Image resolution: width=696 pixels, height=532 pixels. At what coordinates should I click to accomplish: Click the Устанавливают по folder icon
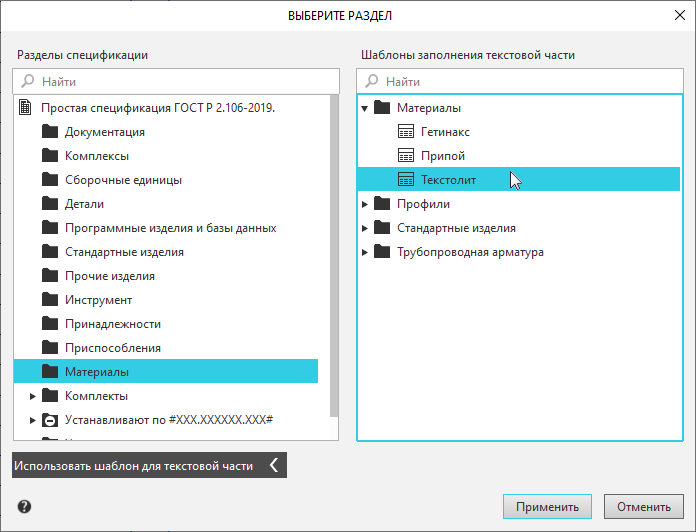pyautogui.click(x=50, y=420)
